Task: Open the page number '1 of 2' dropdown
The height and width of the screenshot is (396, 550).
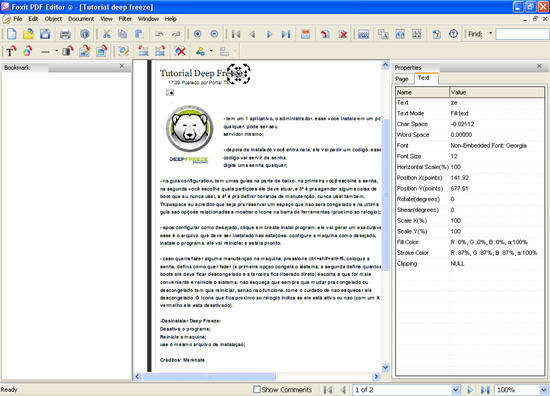Action: 455,390
